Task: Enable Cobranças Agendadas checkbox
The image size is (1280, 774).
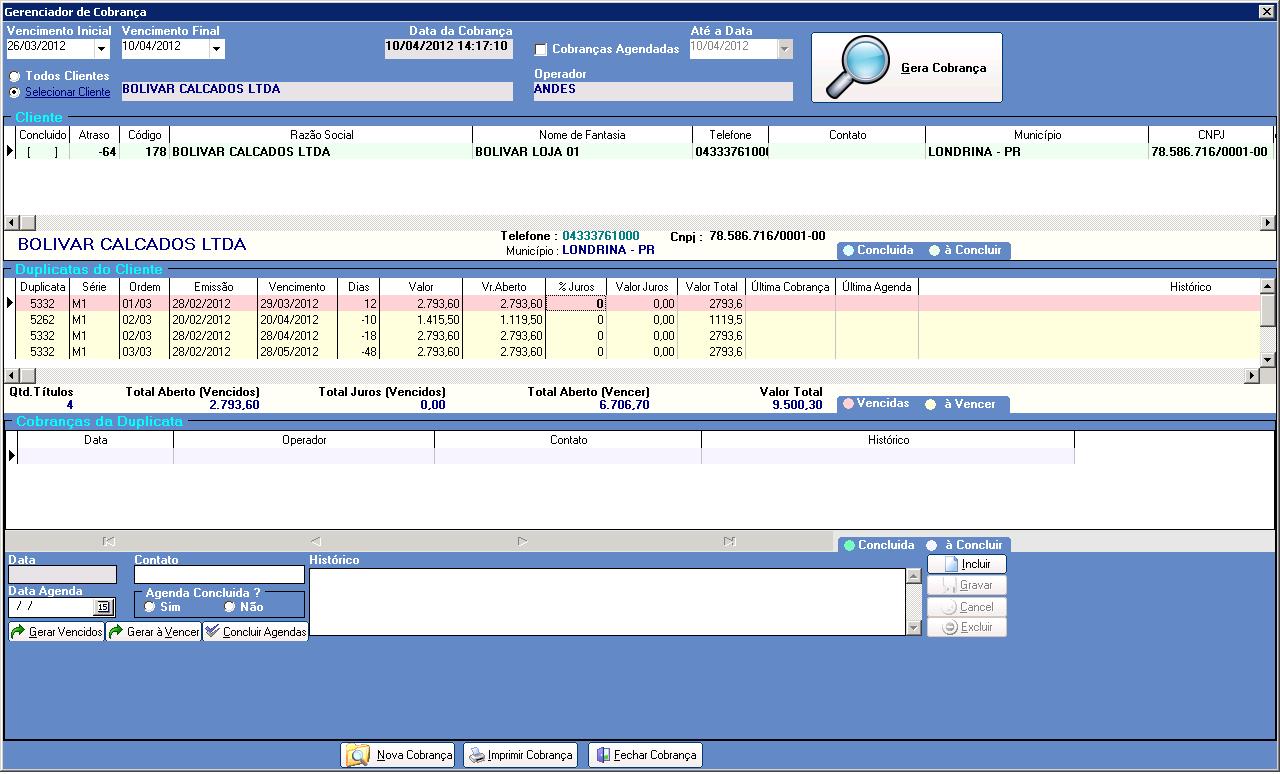Action: (x=541, y=49)
